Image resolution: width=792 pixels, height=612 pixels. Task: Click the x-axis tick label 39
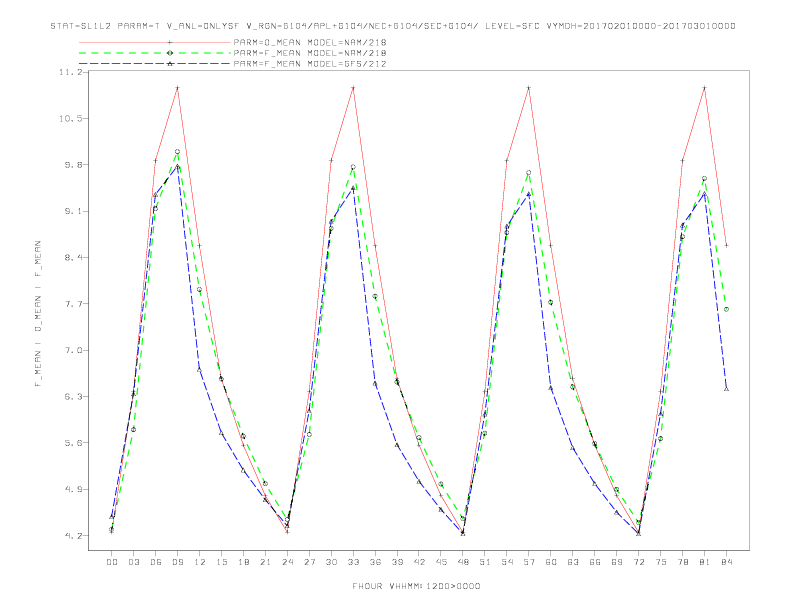click(x=398, y=562)
